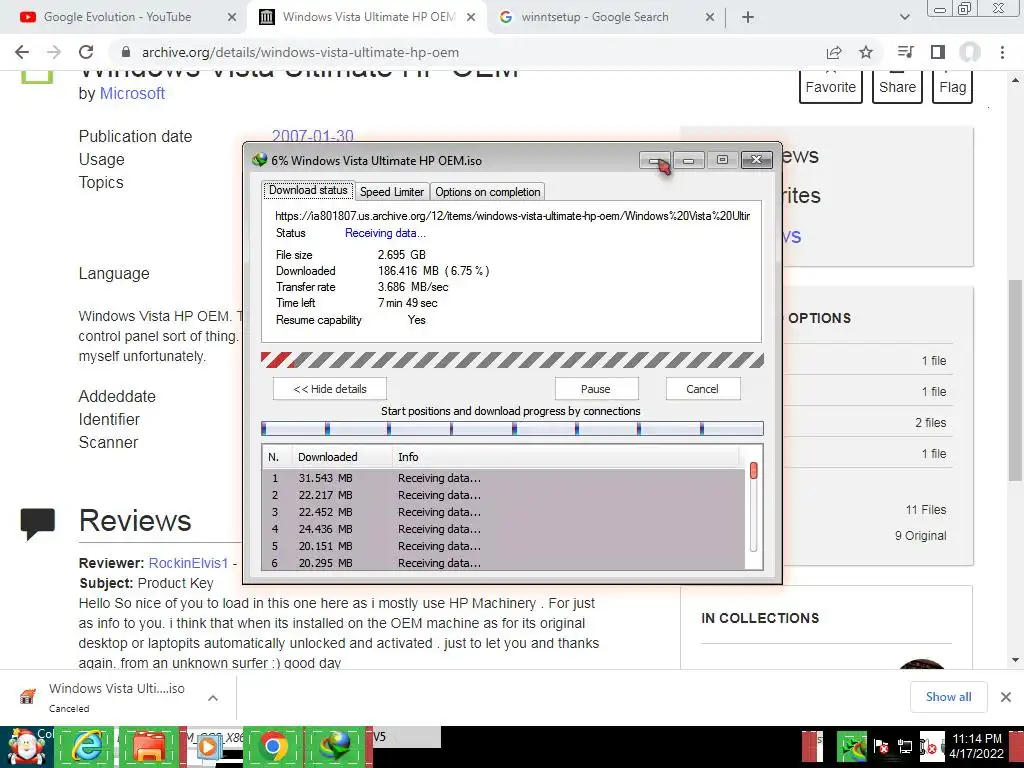Select connection row 3 with 22.452 MB

point(504,512)
